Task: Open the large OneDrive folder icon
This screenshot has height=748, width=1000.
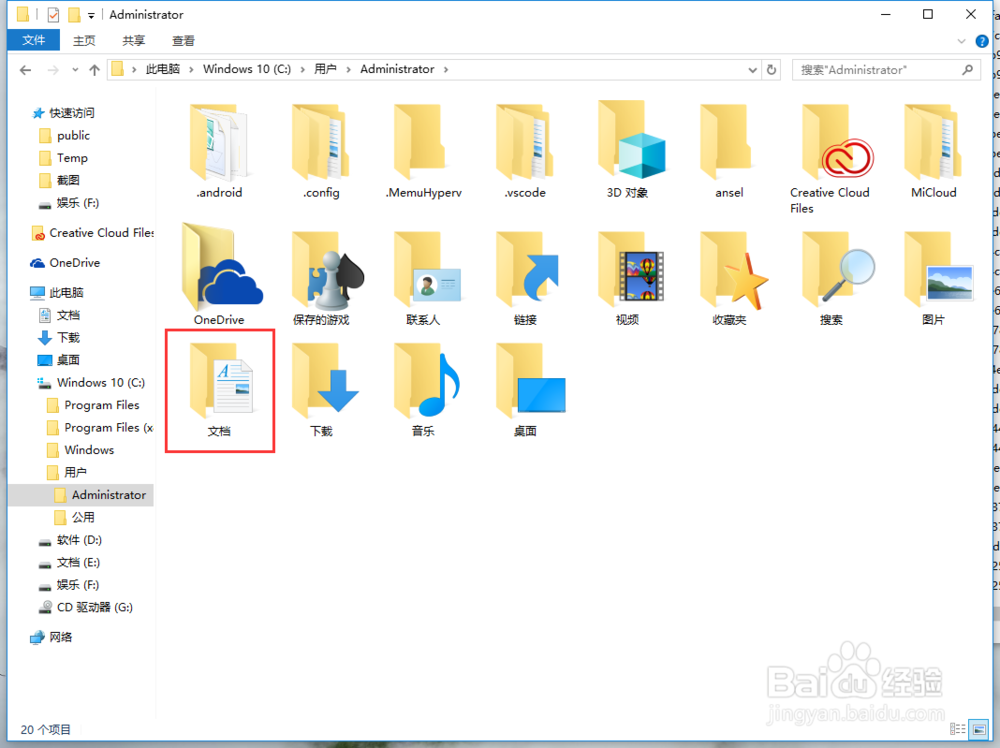Action: [x=220, y=274]
